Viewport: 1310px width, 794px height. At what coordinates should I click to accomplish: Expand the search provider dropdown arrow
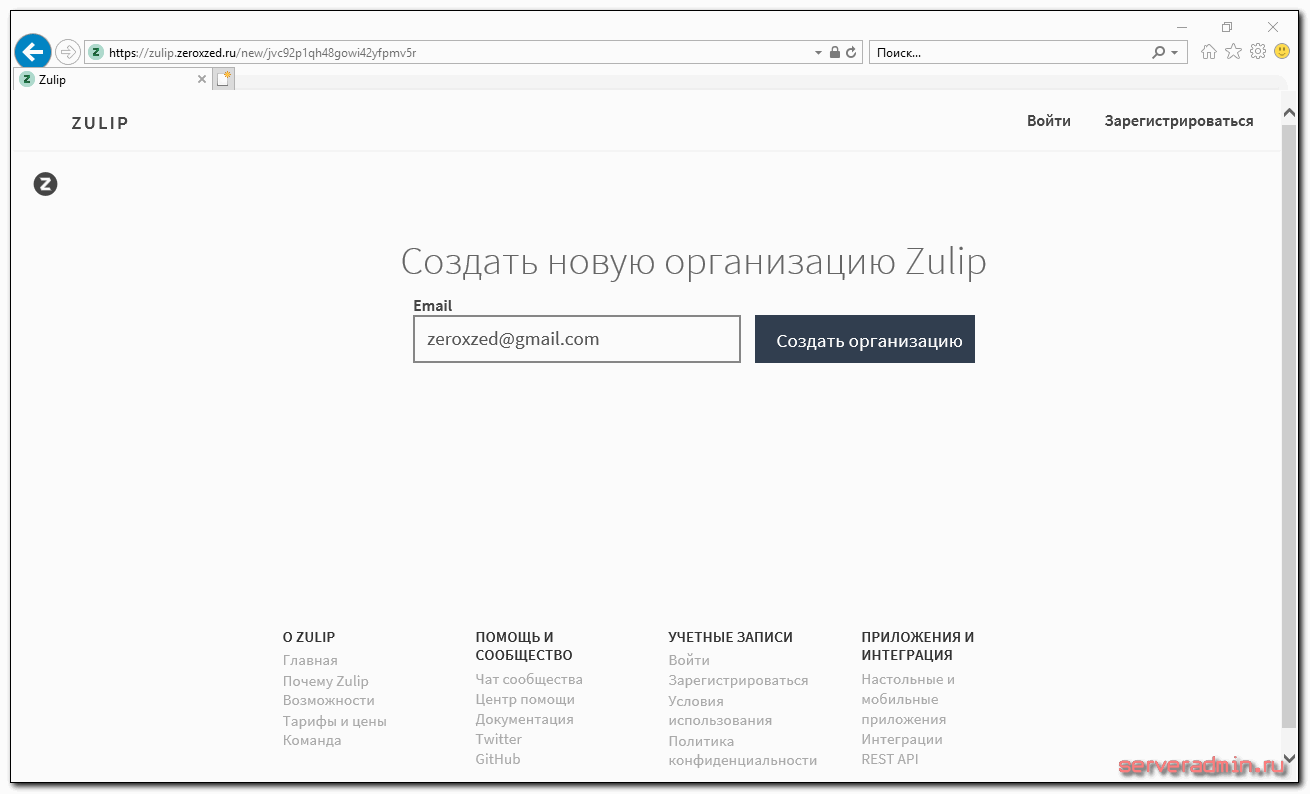point(1174,53)
